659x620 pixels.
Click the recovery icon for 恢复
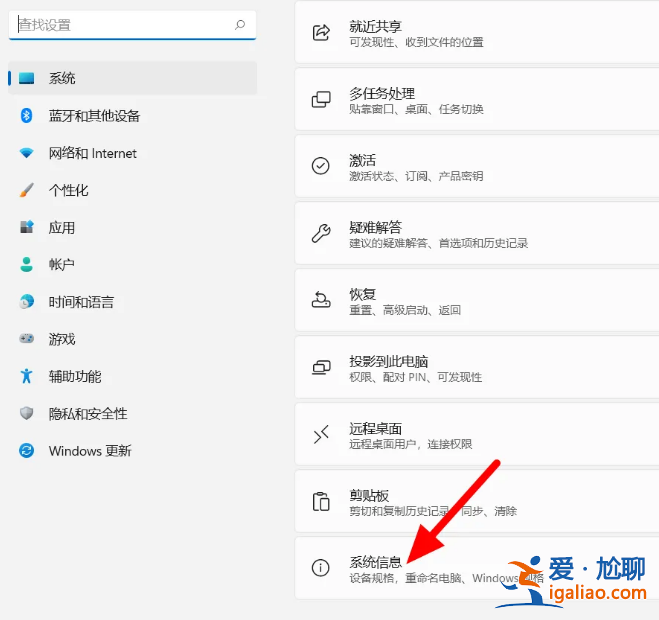point(321,300)
